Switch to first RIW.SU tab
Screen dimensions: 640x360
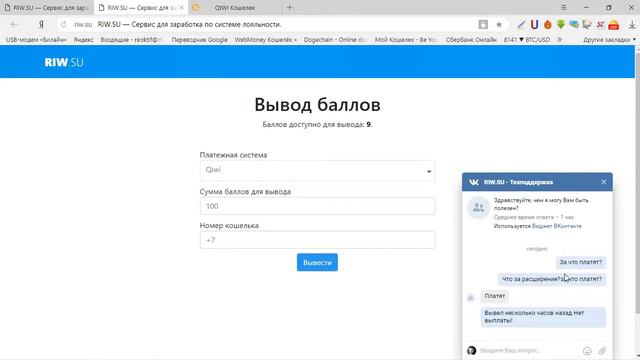[x=47, y=7]
